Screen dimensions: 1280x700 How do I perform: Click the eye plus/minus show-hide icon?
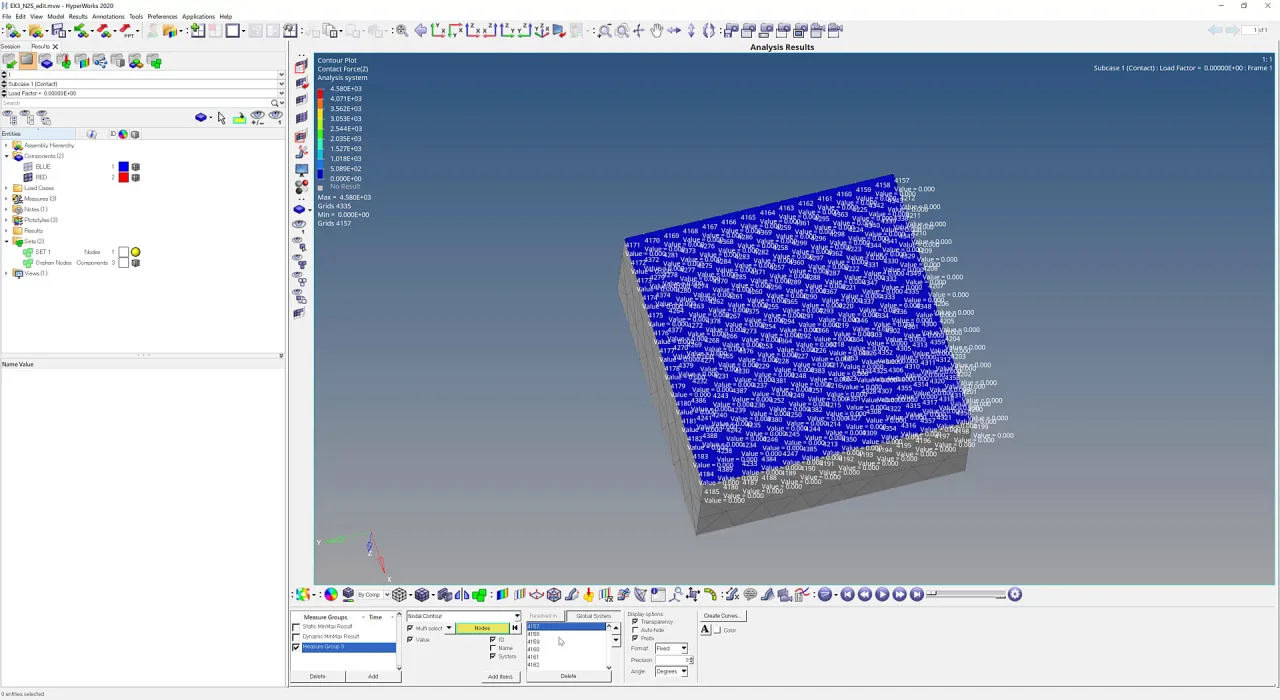[x=258, y=118]
